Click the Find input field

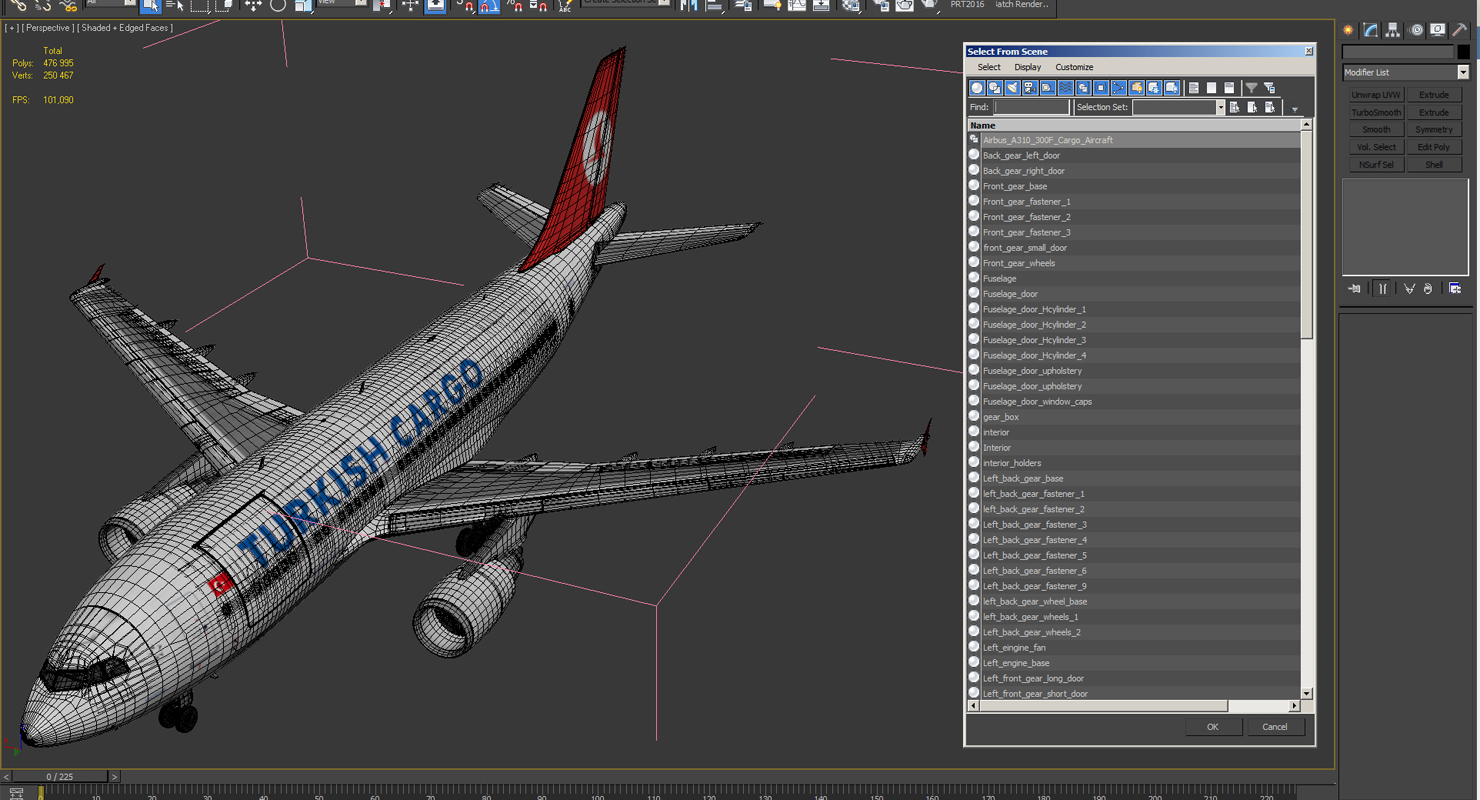tap(1031, 107)
